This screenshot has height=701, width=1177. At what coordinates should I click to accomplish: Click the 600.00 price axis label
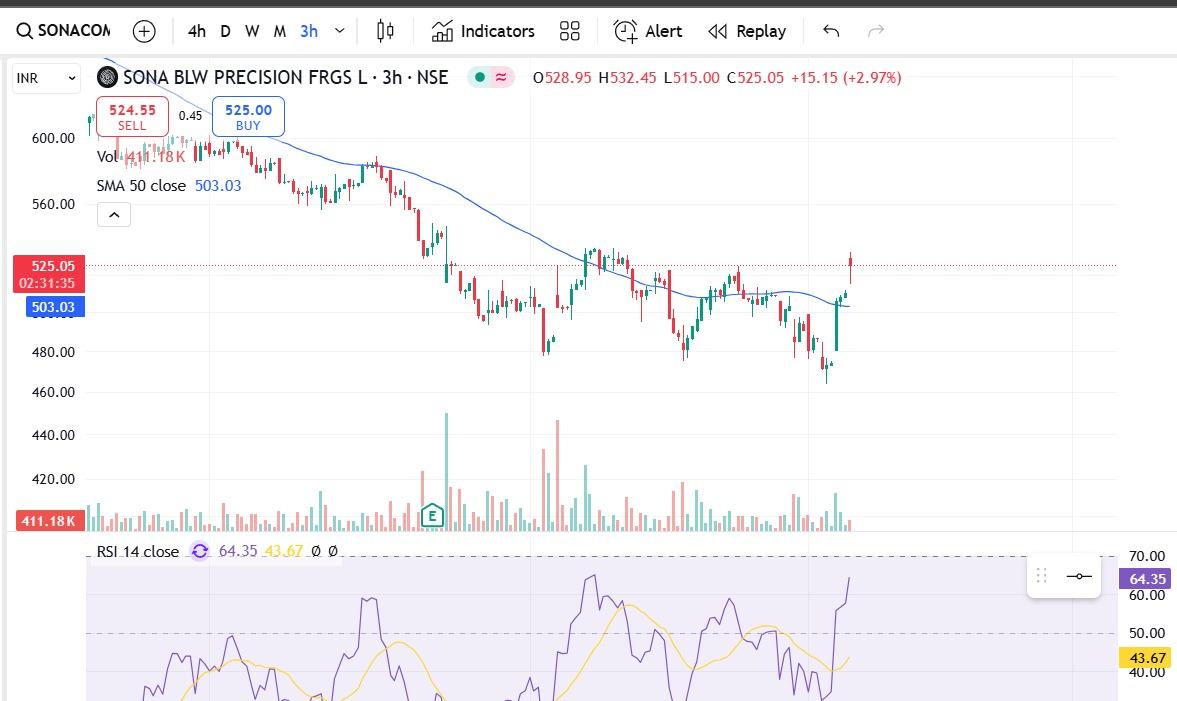point(53,138)
